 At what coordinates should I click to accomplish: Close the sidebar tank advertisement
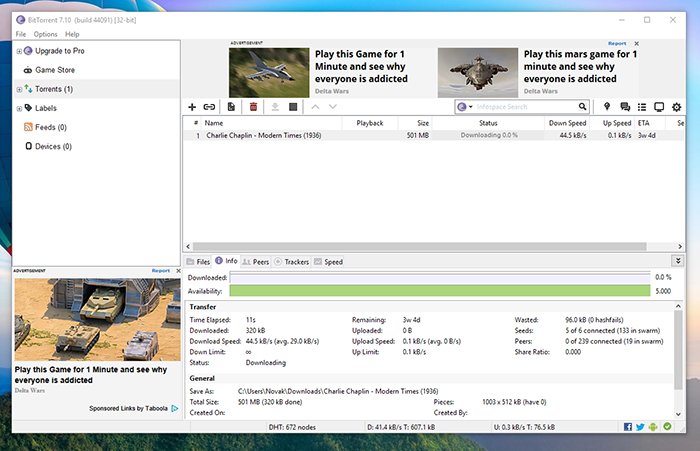(x=179, y=271)
